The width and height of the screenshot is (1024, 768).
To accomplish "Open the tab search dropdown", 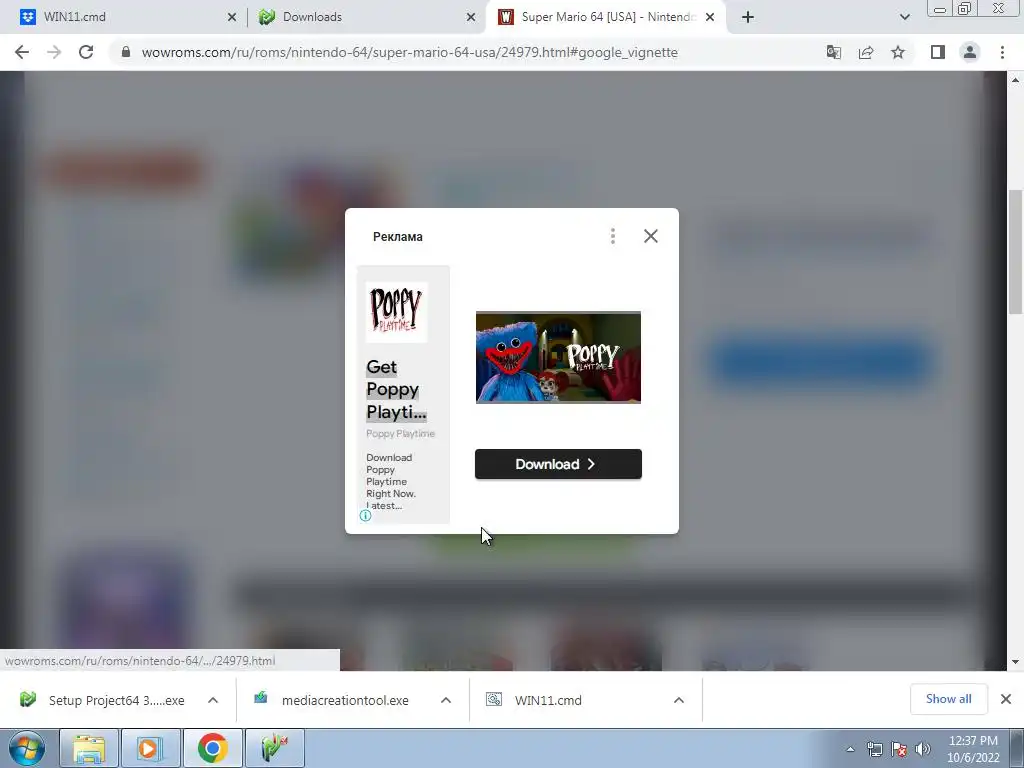I will pyautogui.click(x=904, y=17).
